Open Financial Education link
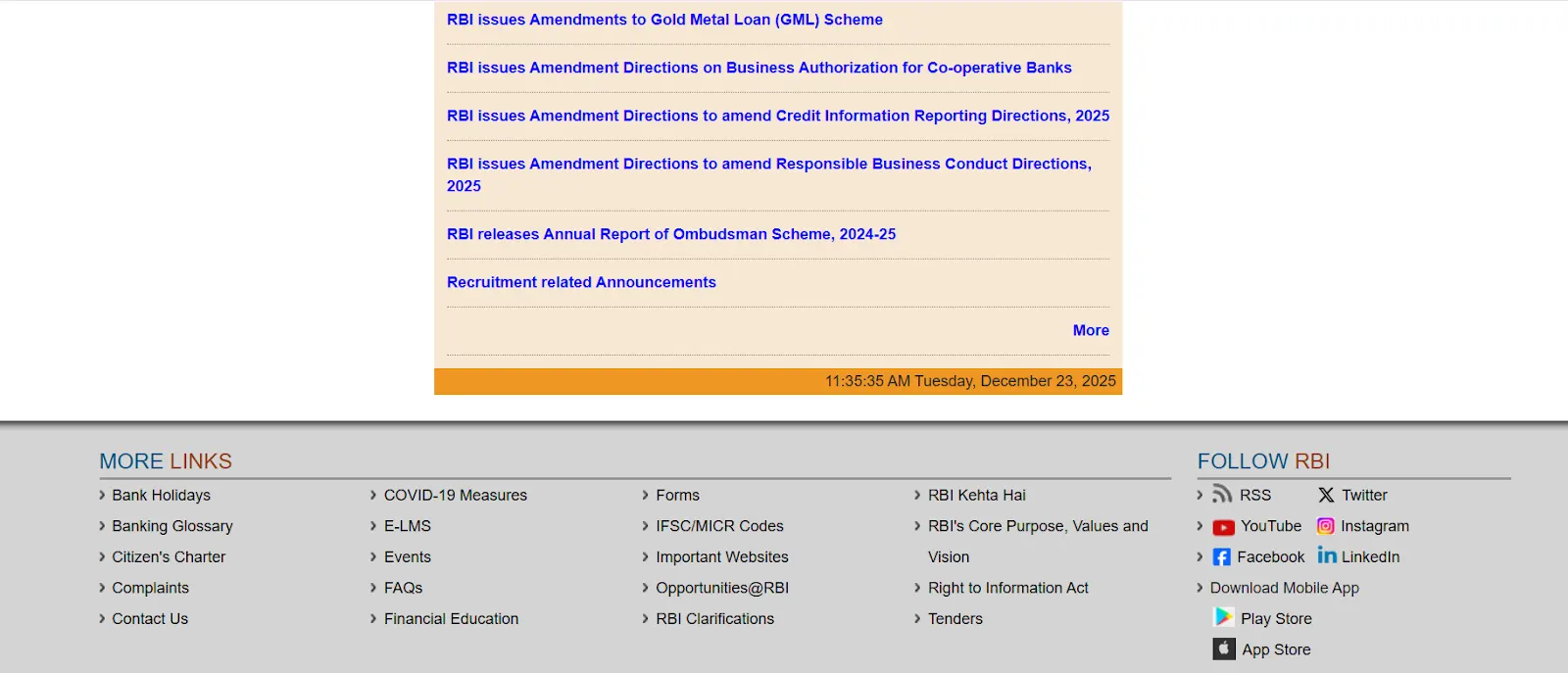The height and width of the screenshot is (673, 1568). [x=452, y=619]
